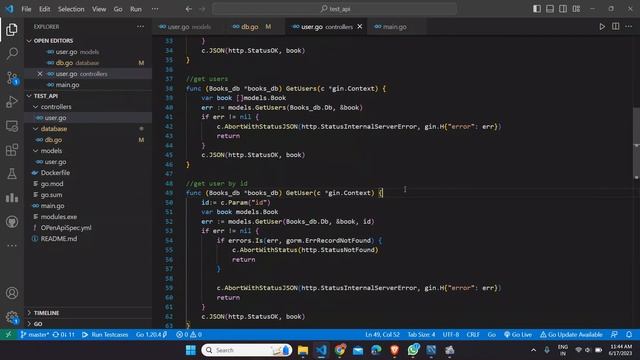Open the GitHub view in activity bar
The width and height of the screenshot is (640, 360).
point(12,222)
